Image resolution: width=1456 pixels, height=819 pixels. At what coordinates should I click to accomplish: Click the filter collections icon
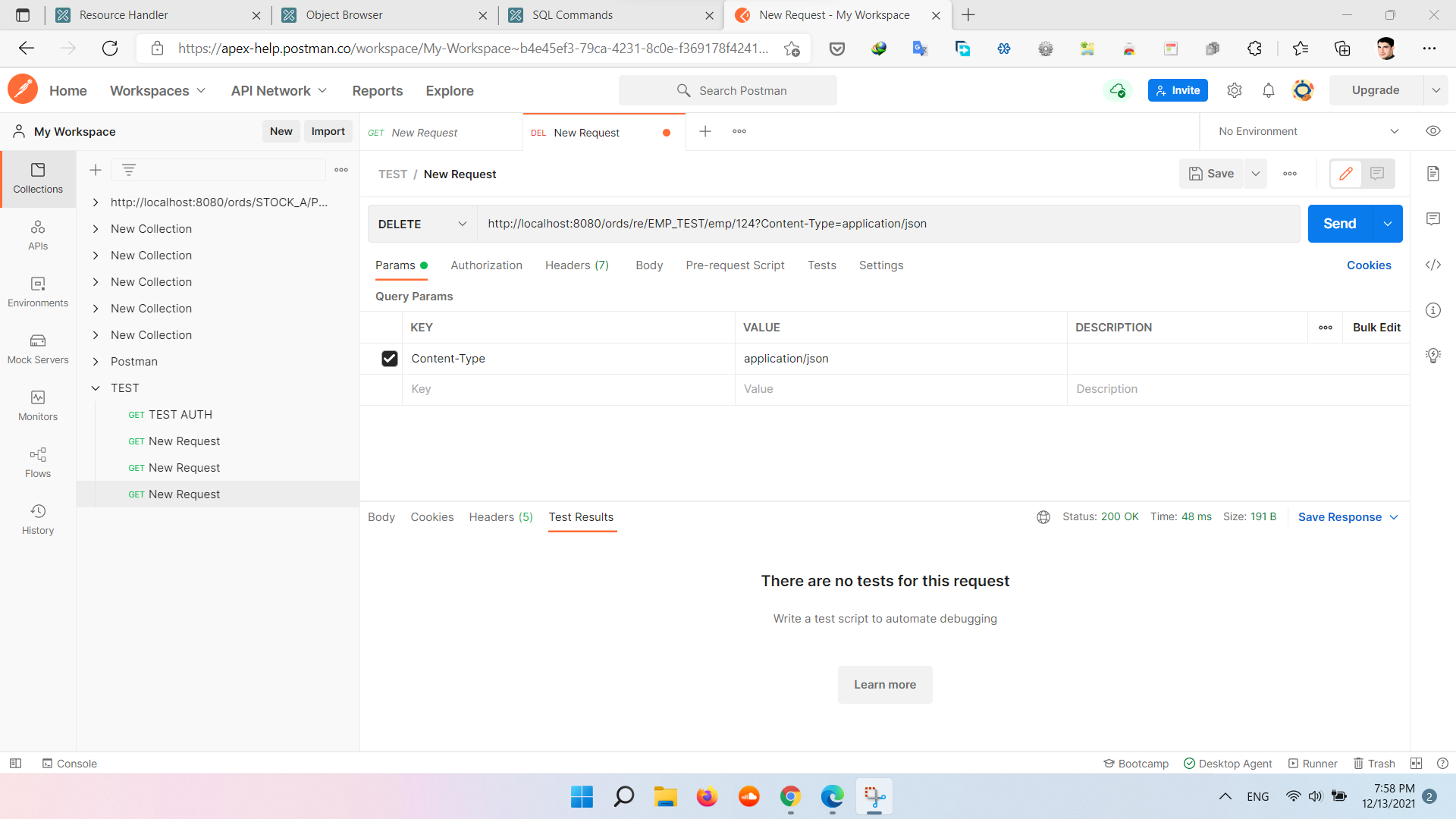[x=129, y=170]
